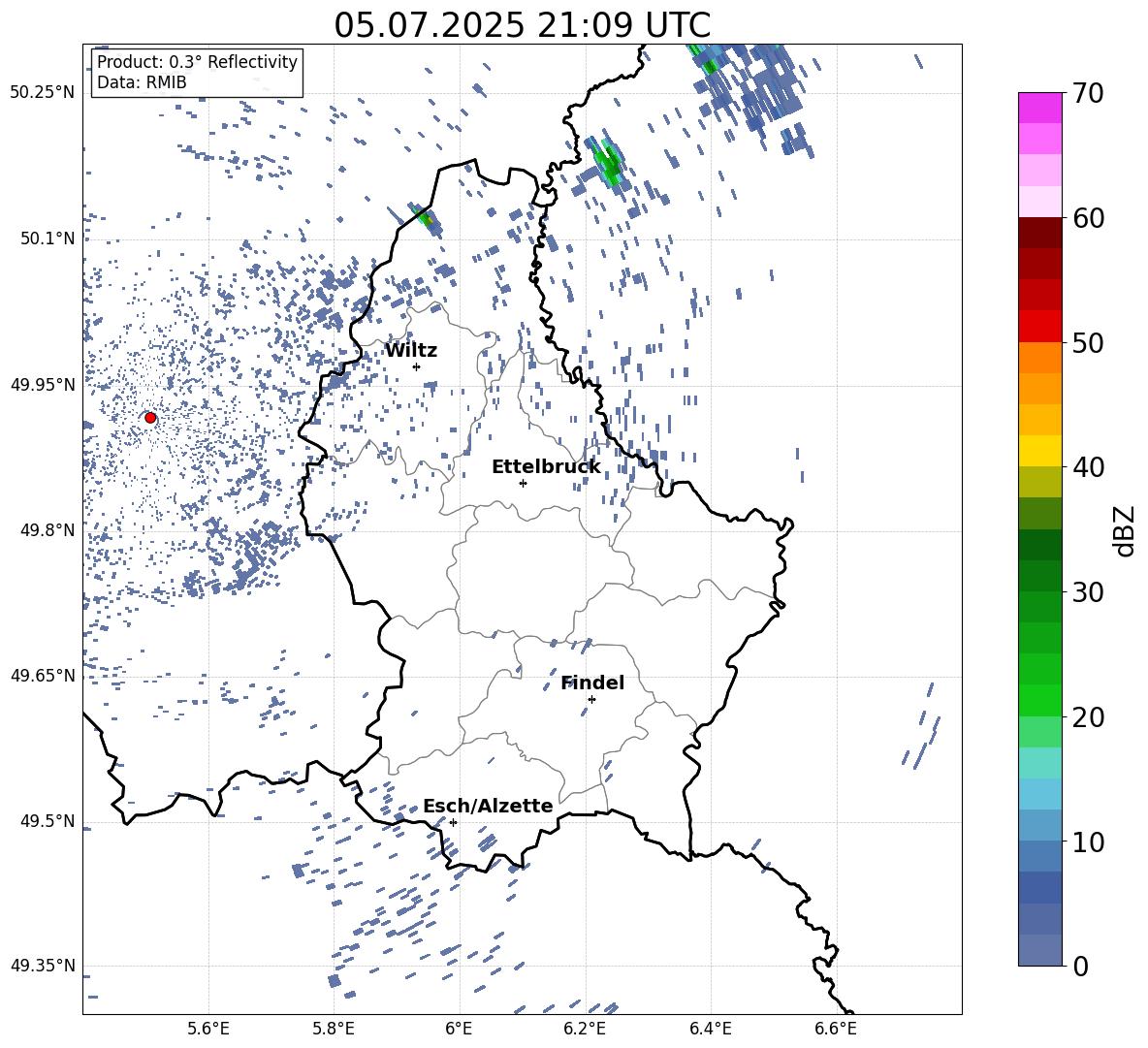The image size is (1148, 1048).
Task: Click the 'Ettelbruck' map label
Action: pos(546,467)
